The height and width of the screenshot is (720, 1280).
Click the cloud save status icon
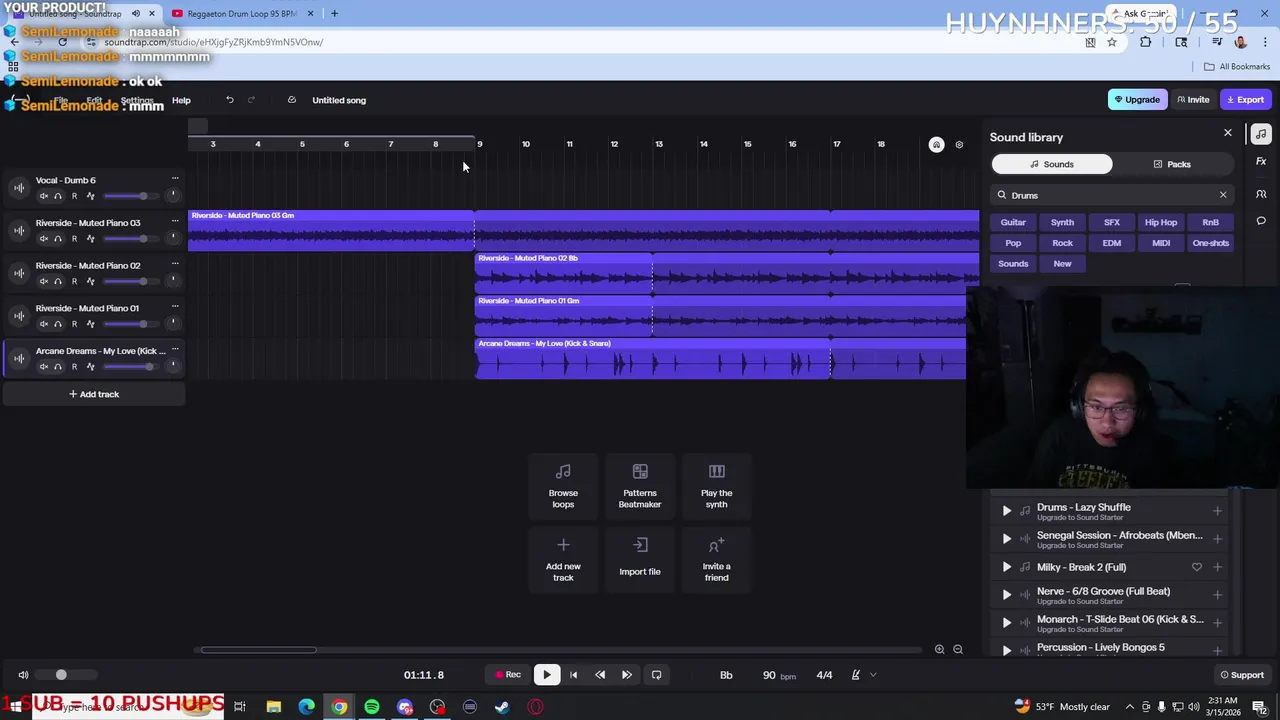click(x=291, y=100)
